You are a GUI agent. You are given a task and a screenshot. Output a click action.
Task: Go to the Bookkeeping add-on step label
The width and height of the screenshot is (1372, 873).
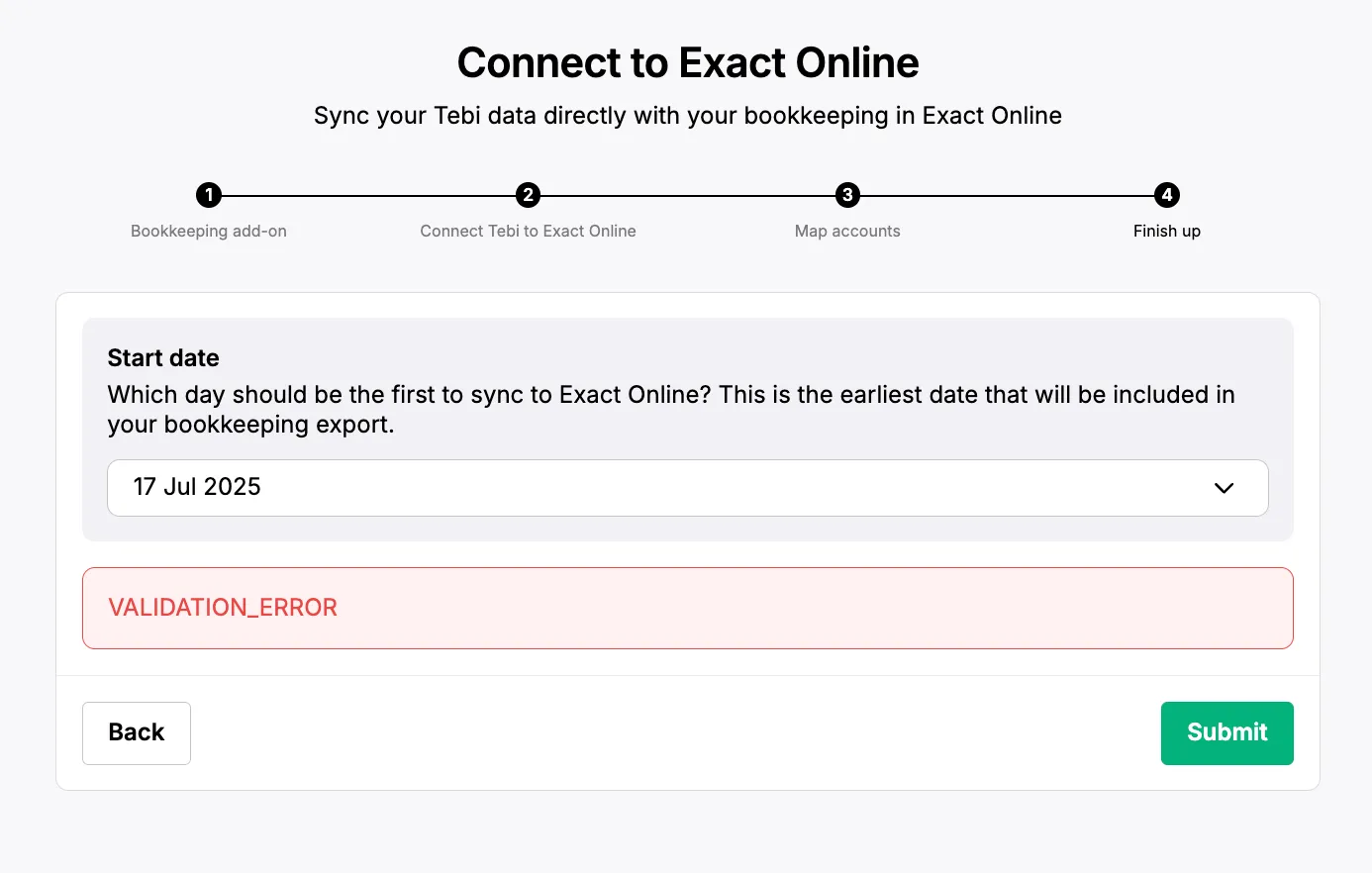209,231
